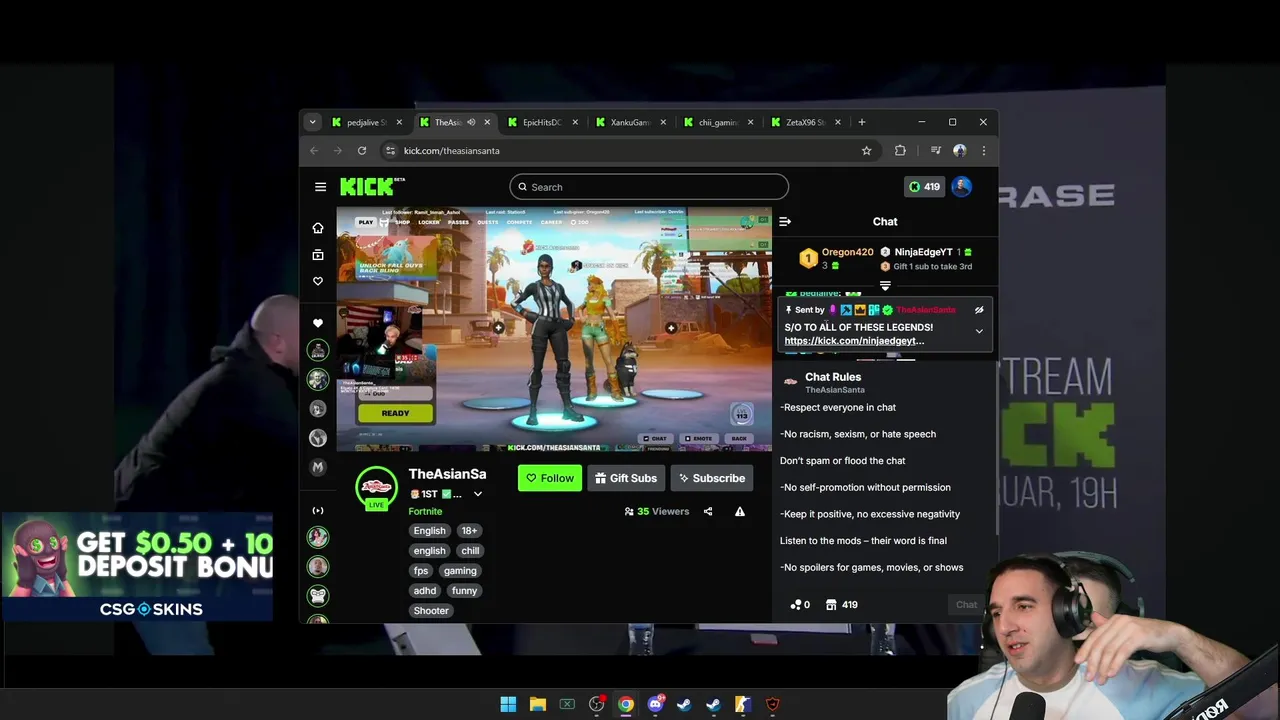
Task: Select the gaming tag
Action: coord(460,571)
